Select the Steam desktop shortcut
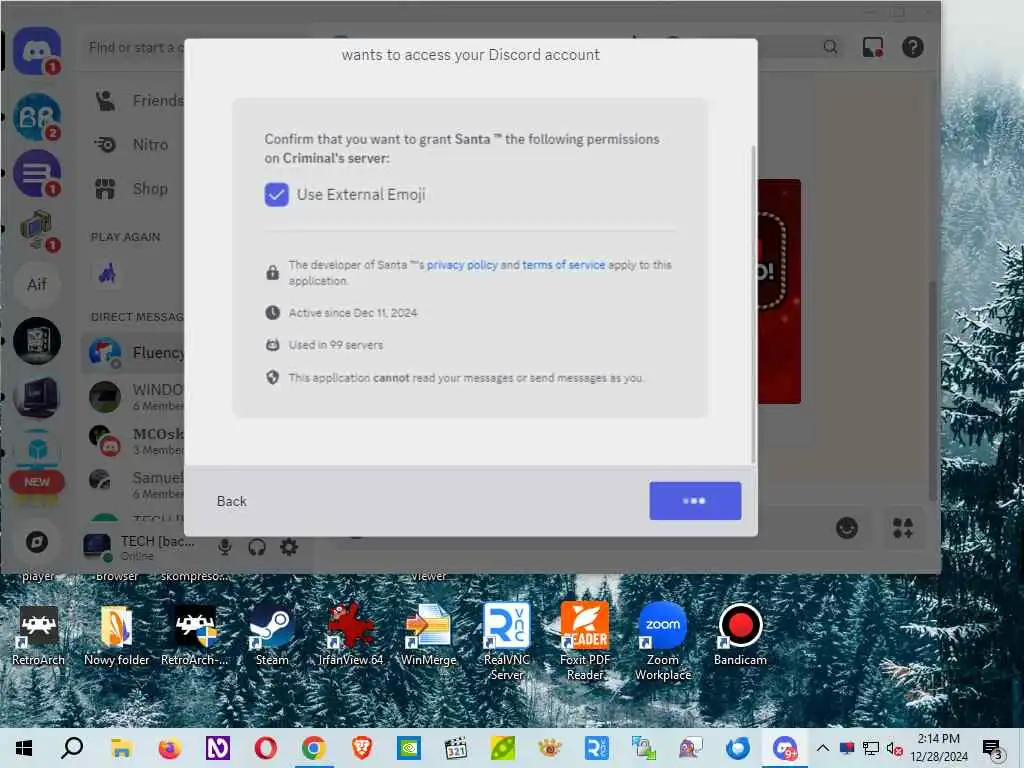Screen dimensions: 1024x768 (272, 635)
